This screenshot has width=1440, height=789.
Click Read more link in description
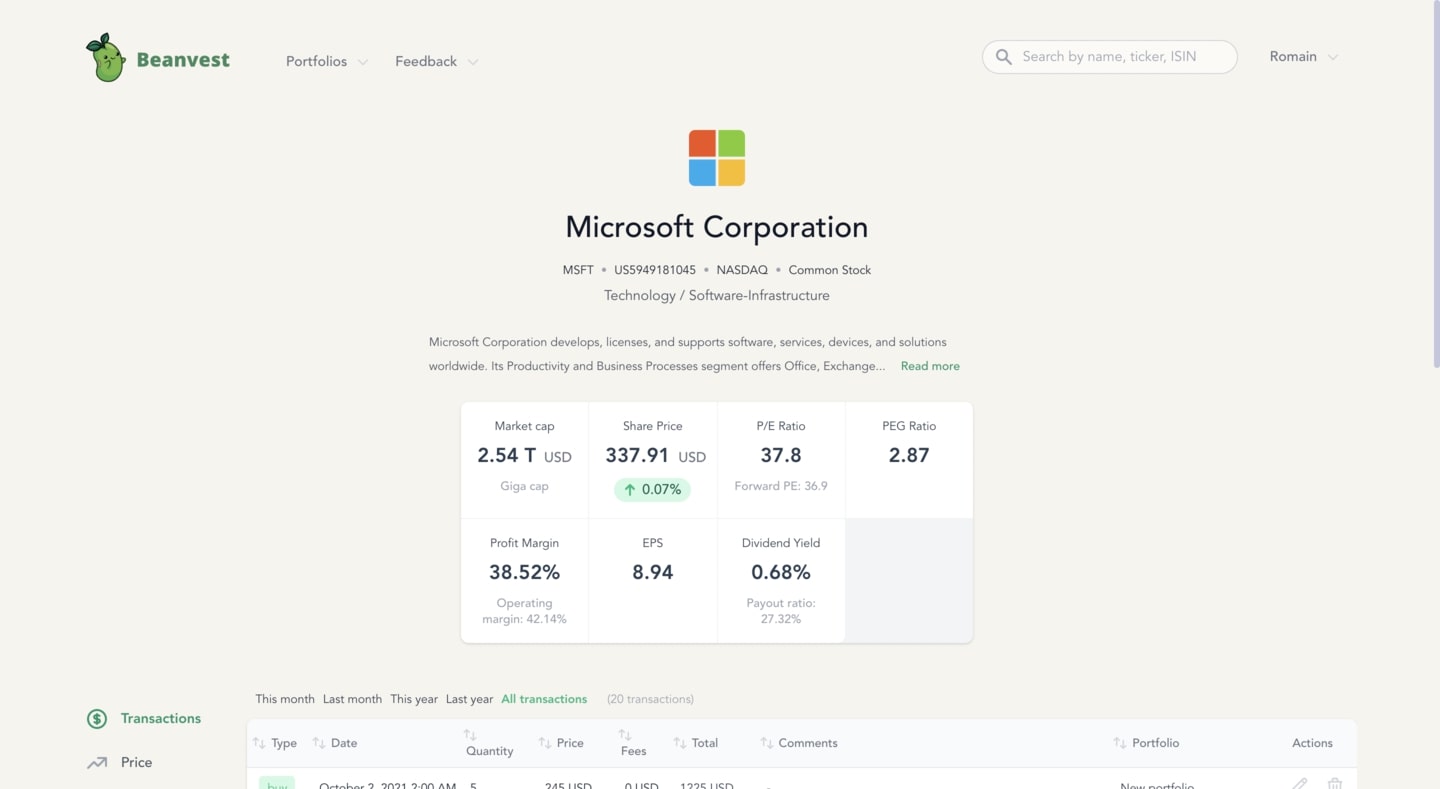930,366
